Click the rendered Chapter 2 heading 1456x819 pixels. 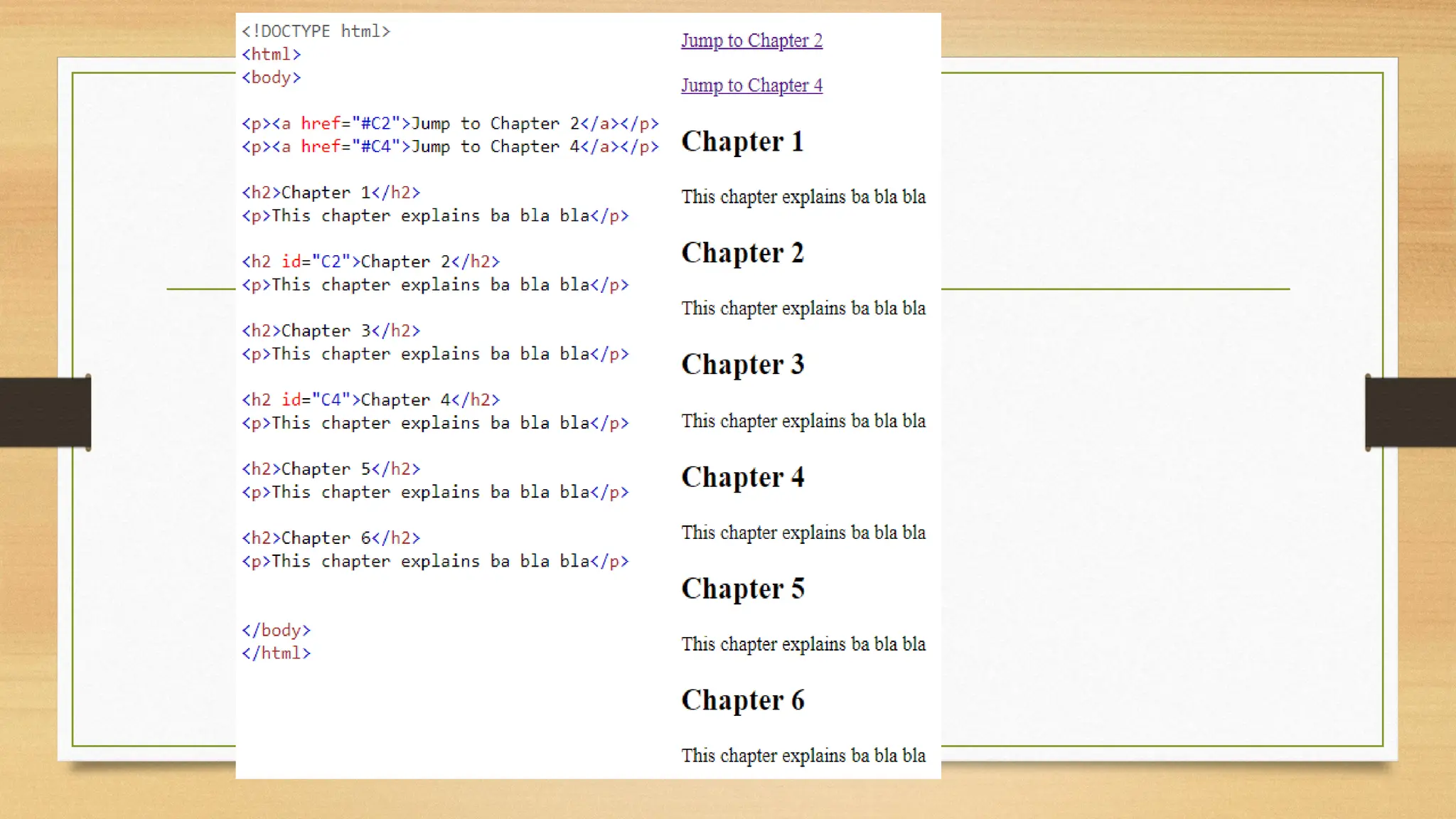pos(742,253)
